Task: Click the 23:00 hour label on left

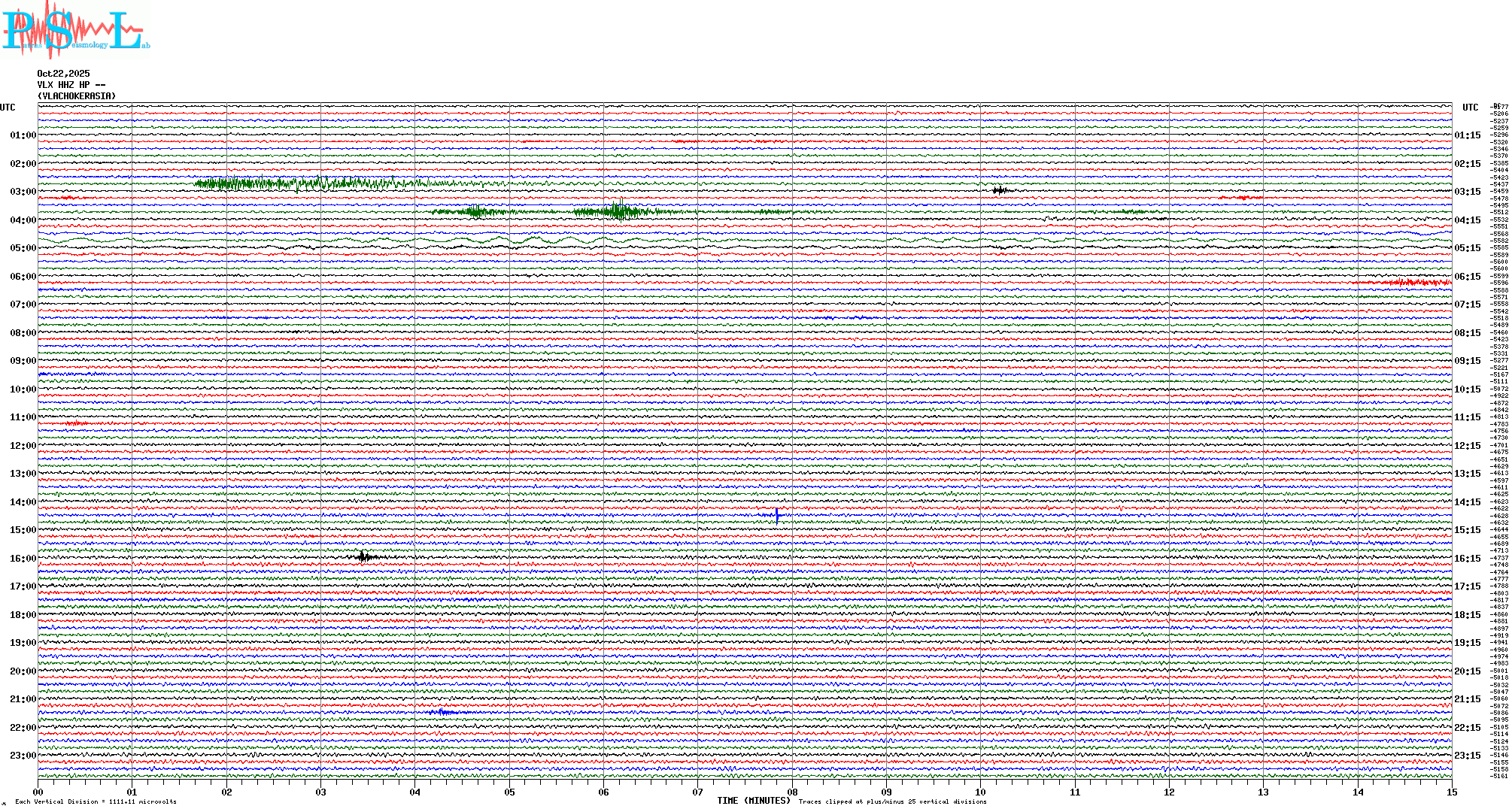Action: (23, 756)
